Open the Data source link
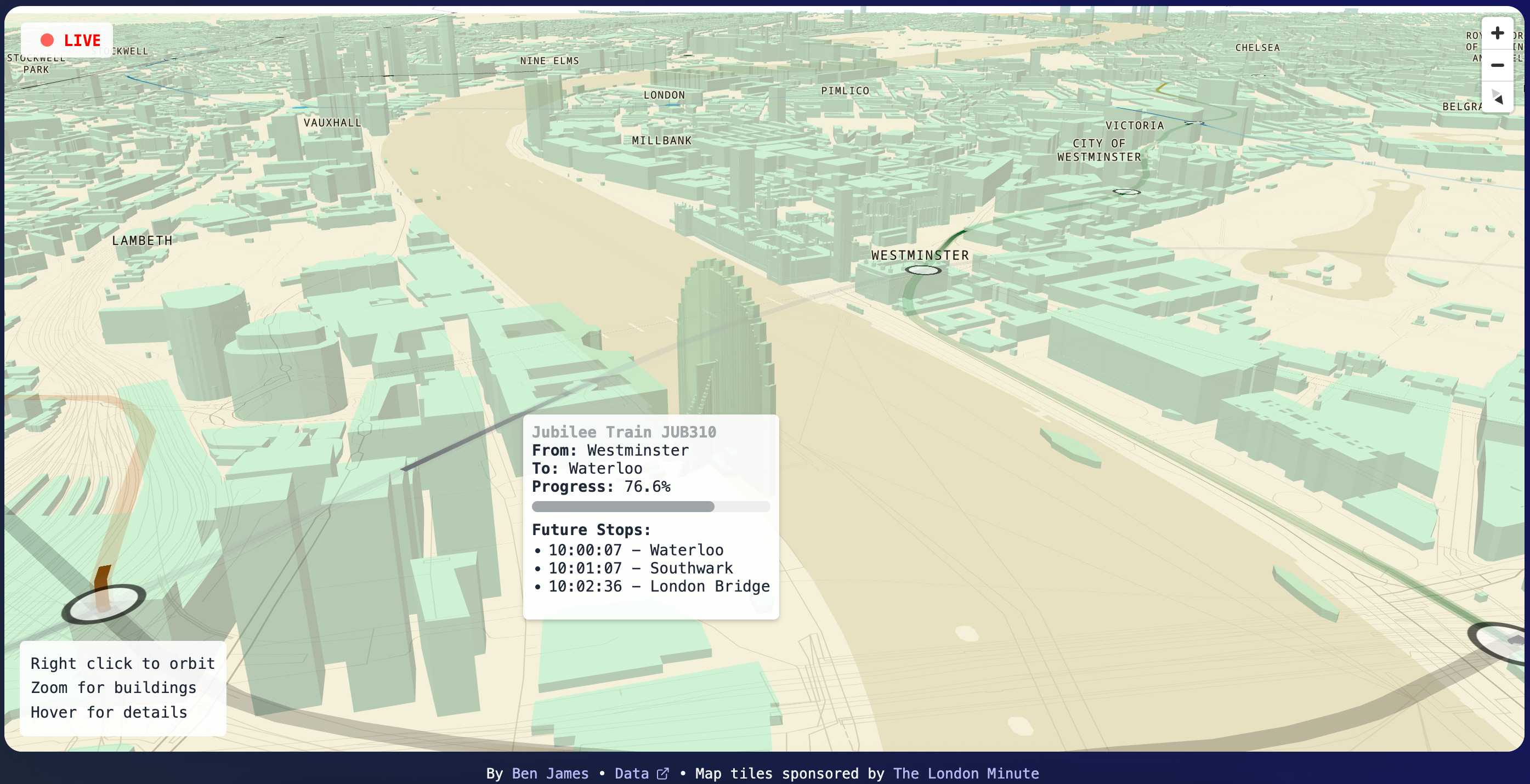Viewport: 1530px width, 784px height. click(x=631, y=773)
